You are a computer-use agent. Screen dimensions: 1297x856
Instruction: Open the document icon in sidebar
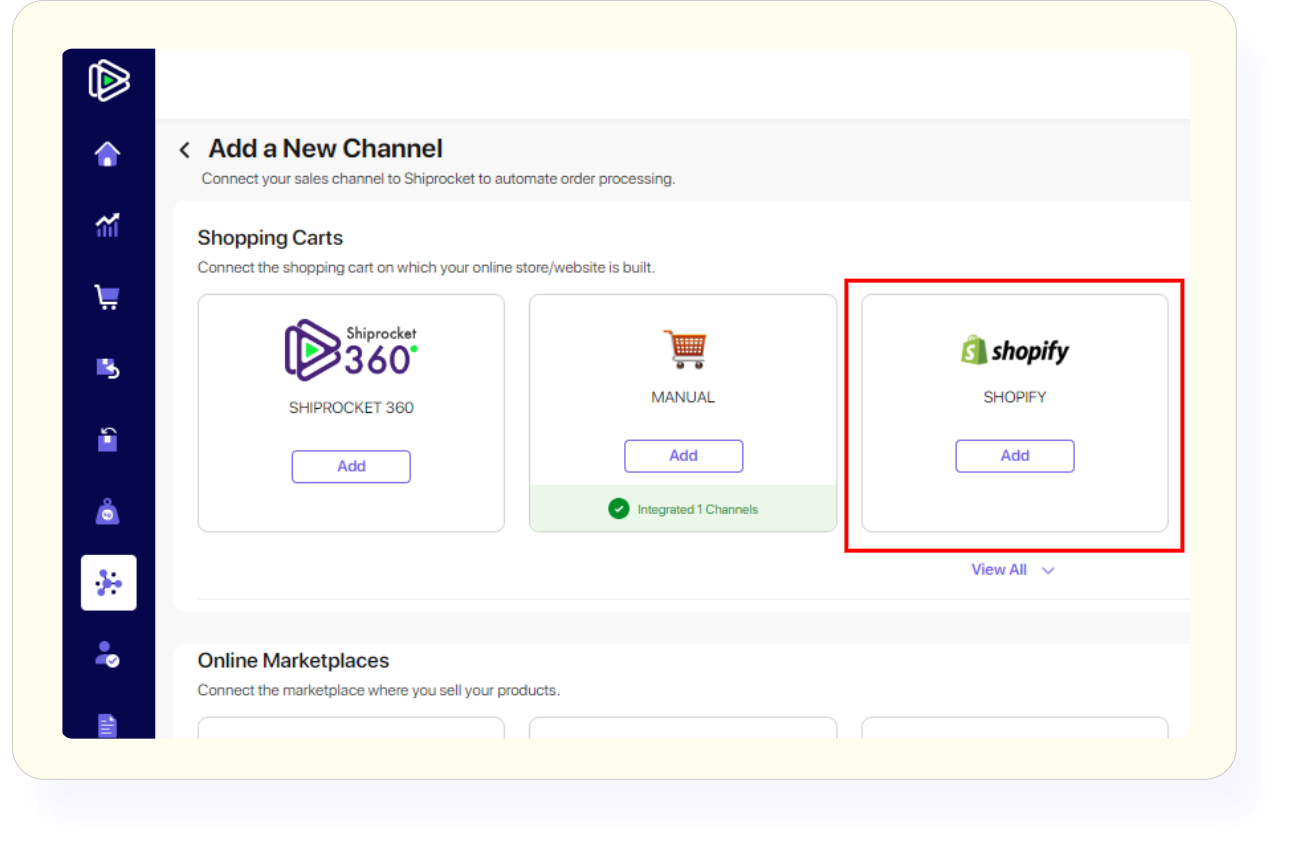108,725
